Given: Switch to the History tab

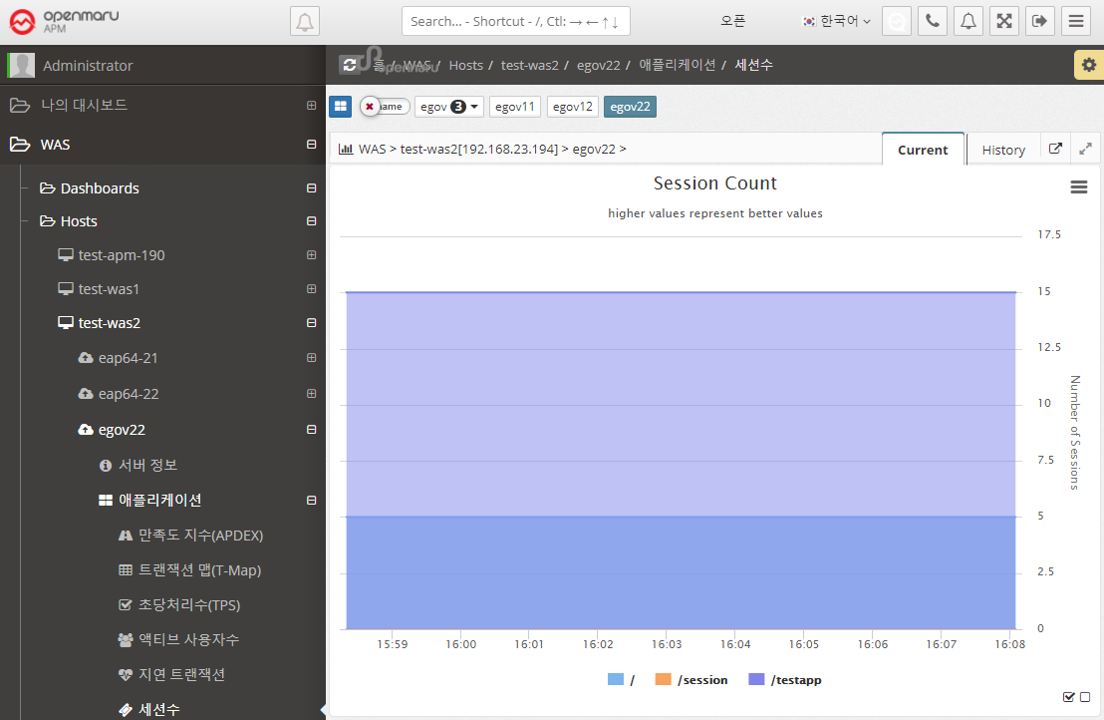Looking at the screenshot, I should pyautogui.click(x=1003, y=150).
